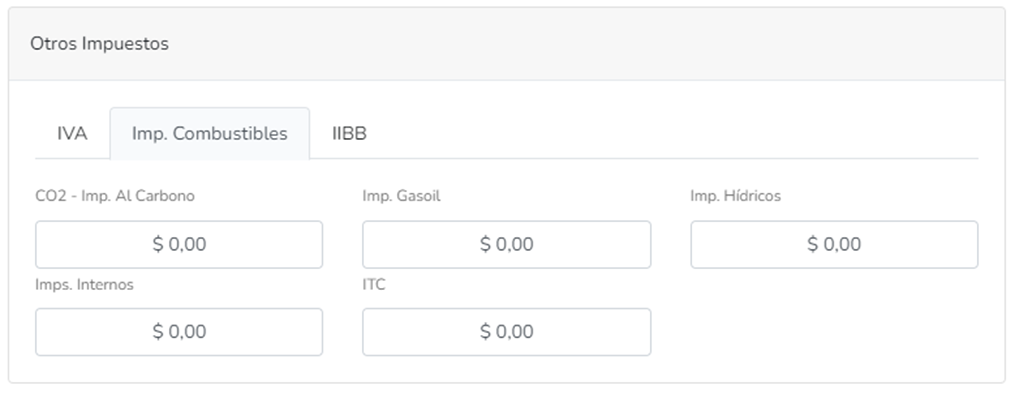Focus the ITC amount field
This screenshot has width=1015, height=394.
click(507, 332)
